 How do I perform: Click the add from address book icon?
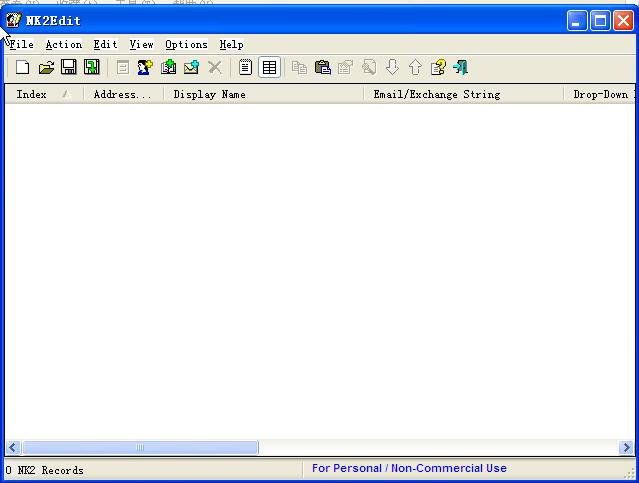(x=168, y=68)
